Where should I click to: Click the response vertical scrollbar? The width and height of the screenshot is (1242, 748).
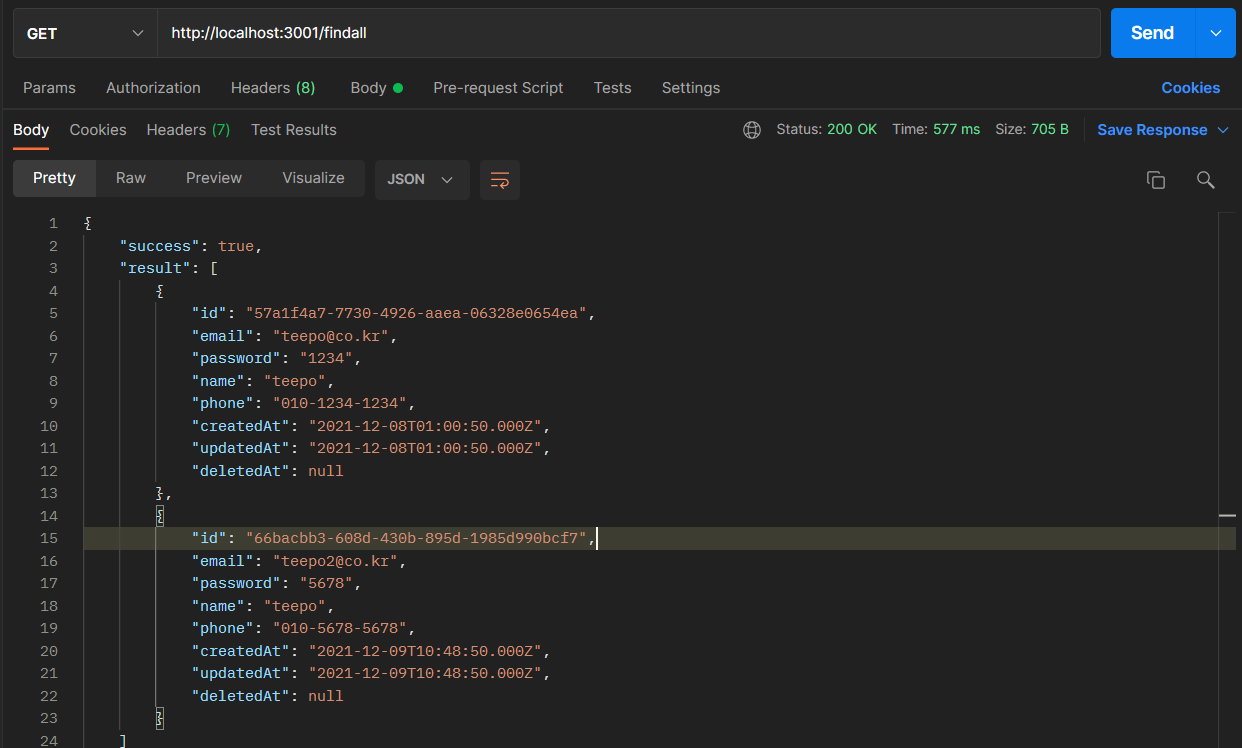point(1227,480)
